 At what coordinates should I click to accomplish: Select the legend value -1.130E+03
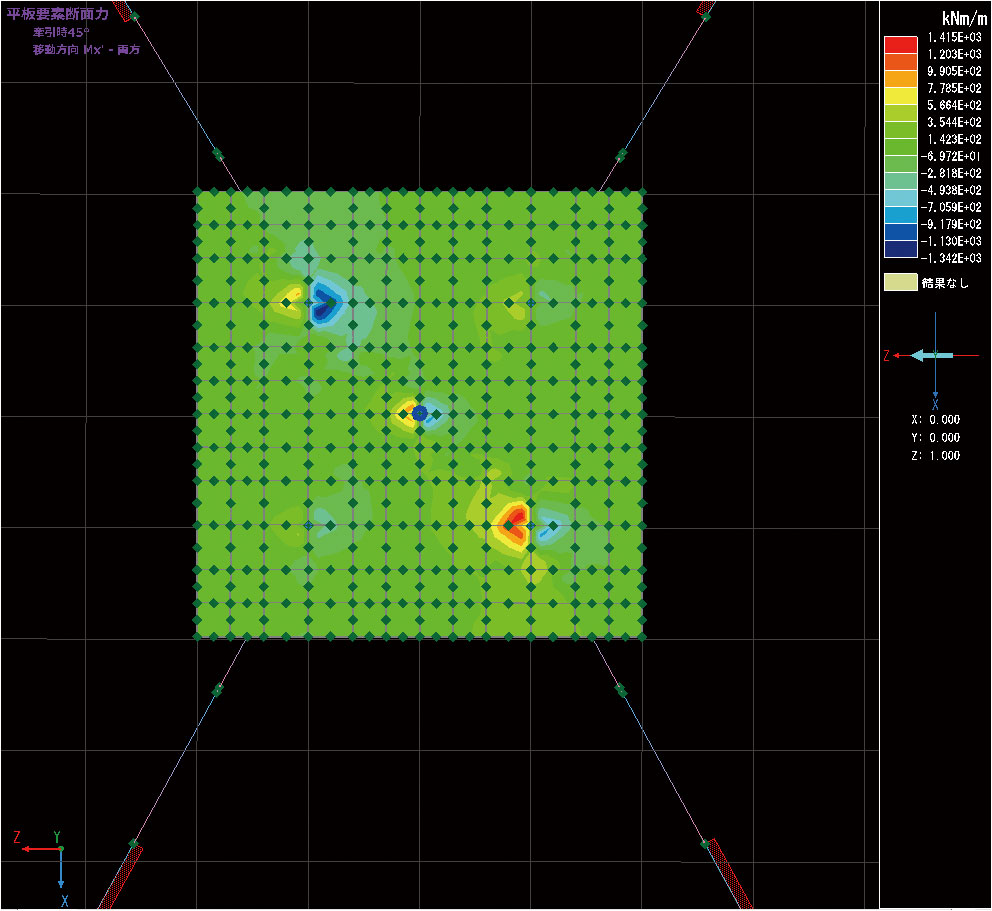tap(951, 241)
